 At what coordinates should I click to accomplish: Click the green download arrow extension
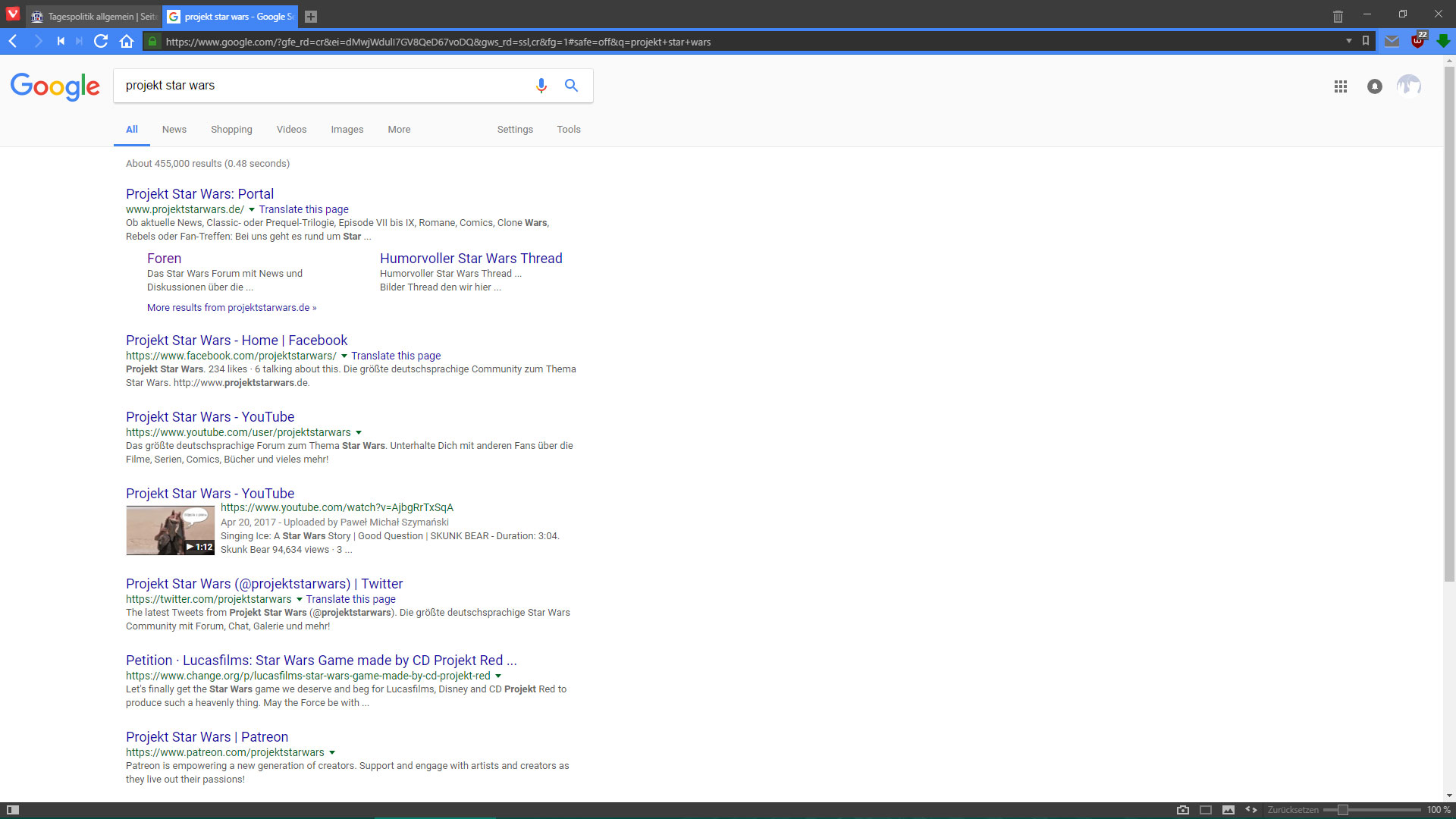click(x=1443, y=41)
